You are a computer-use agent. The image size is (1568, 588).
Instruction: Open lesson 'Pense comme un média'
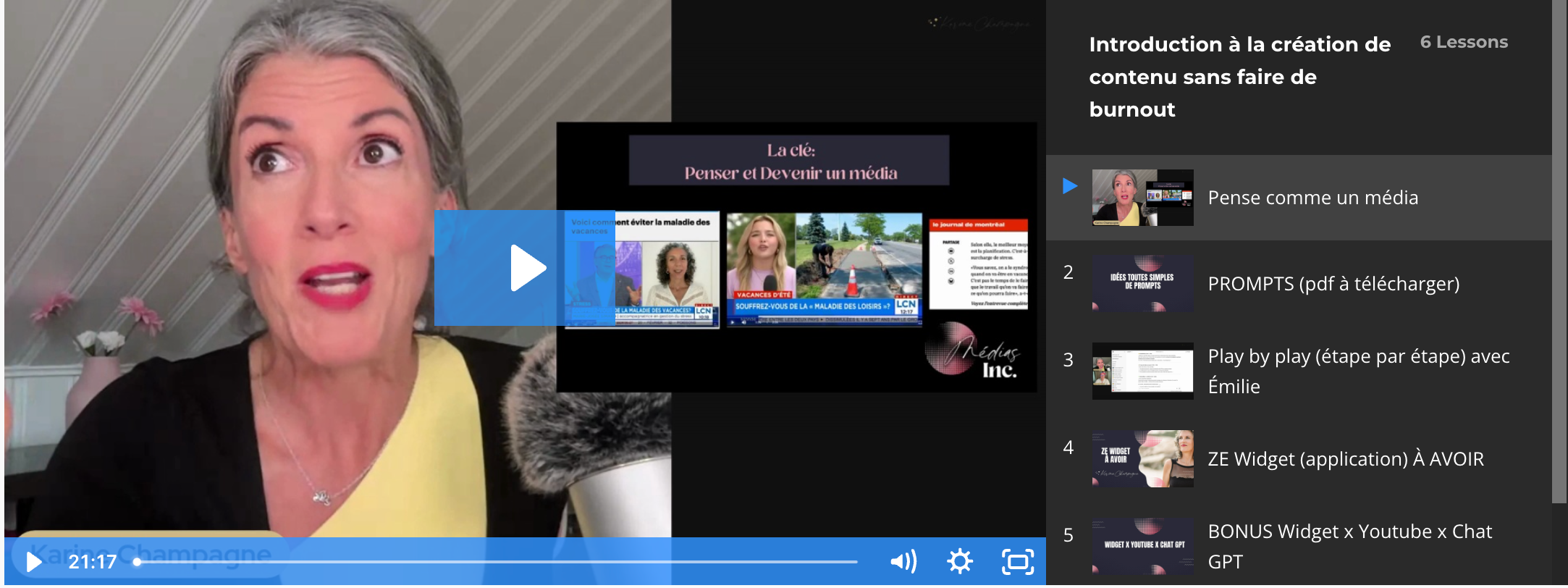click(1299, 198)
